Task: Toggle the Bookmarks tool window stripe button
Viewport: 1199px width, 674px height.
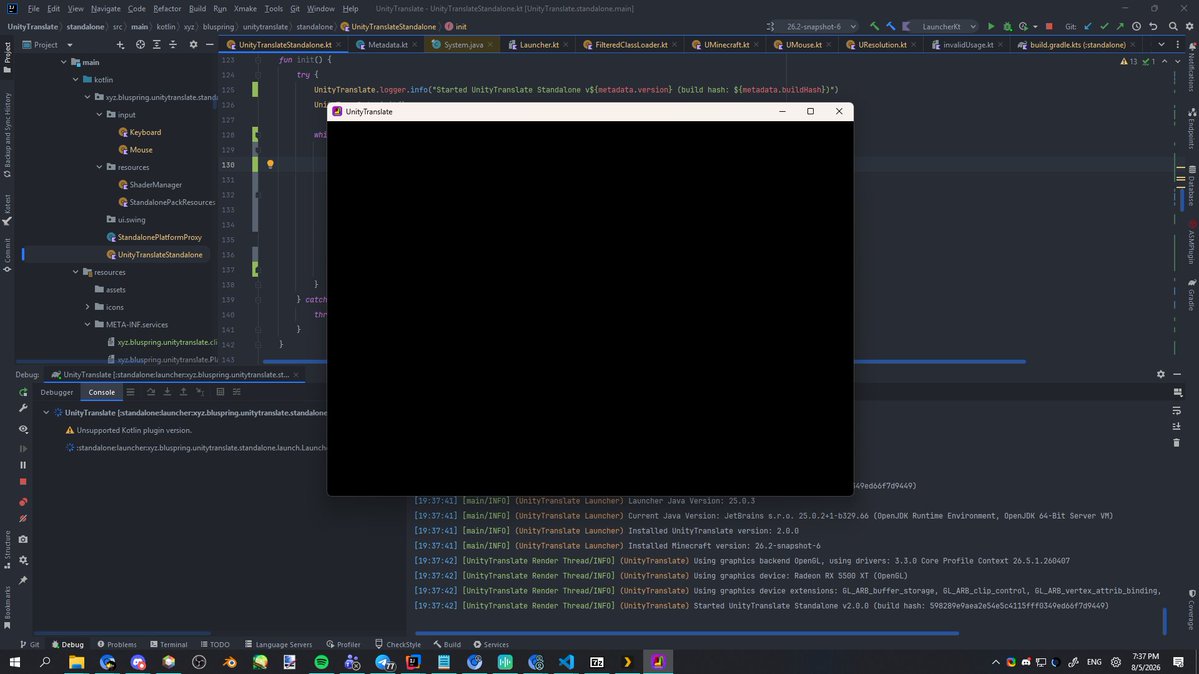Action: [x=7, y=607]
